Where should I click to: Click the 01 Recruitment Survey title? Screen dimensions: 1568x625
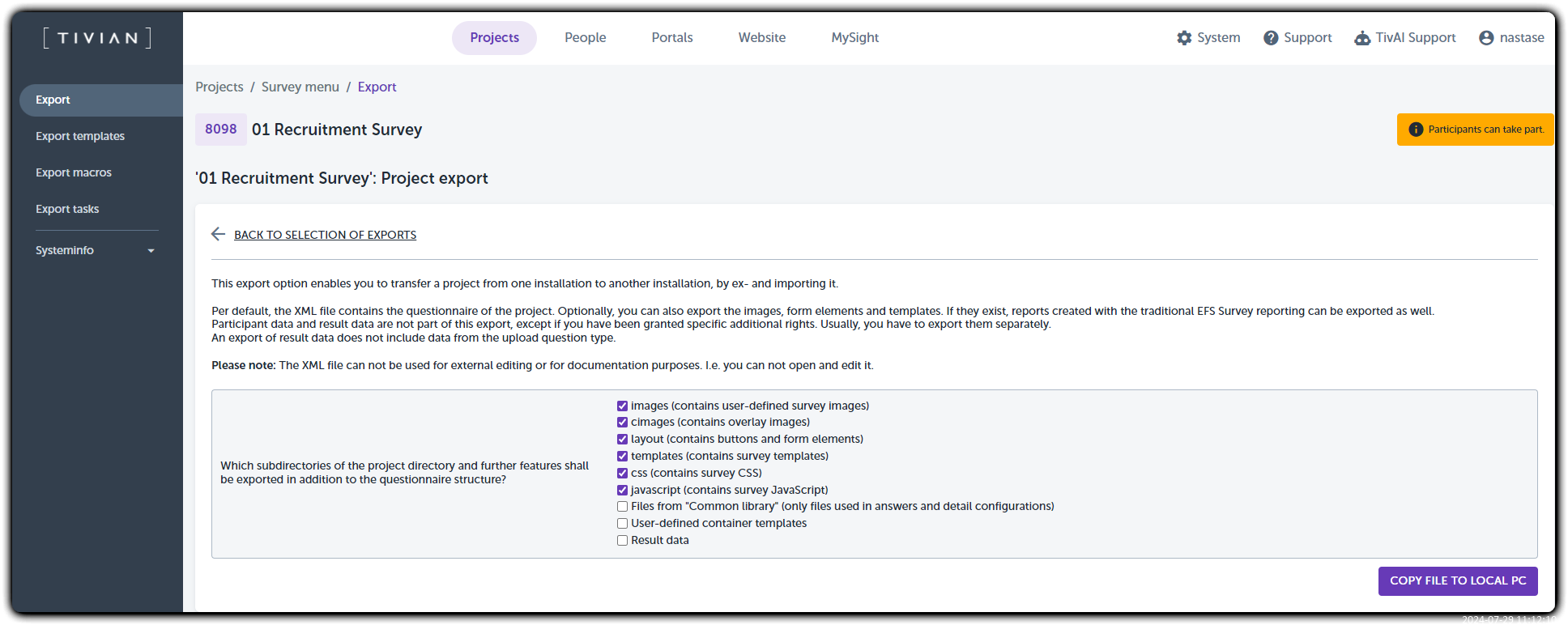coord(337,130)
